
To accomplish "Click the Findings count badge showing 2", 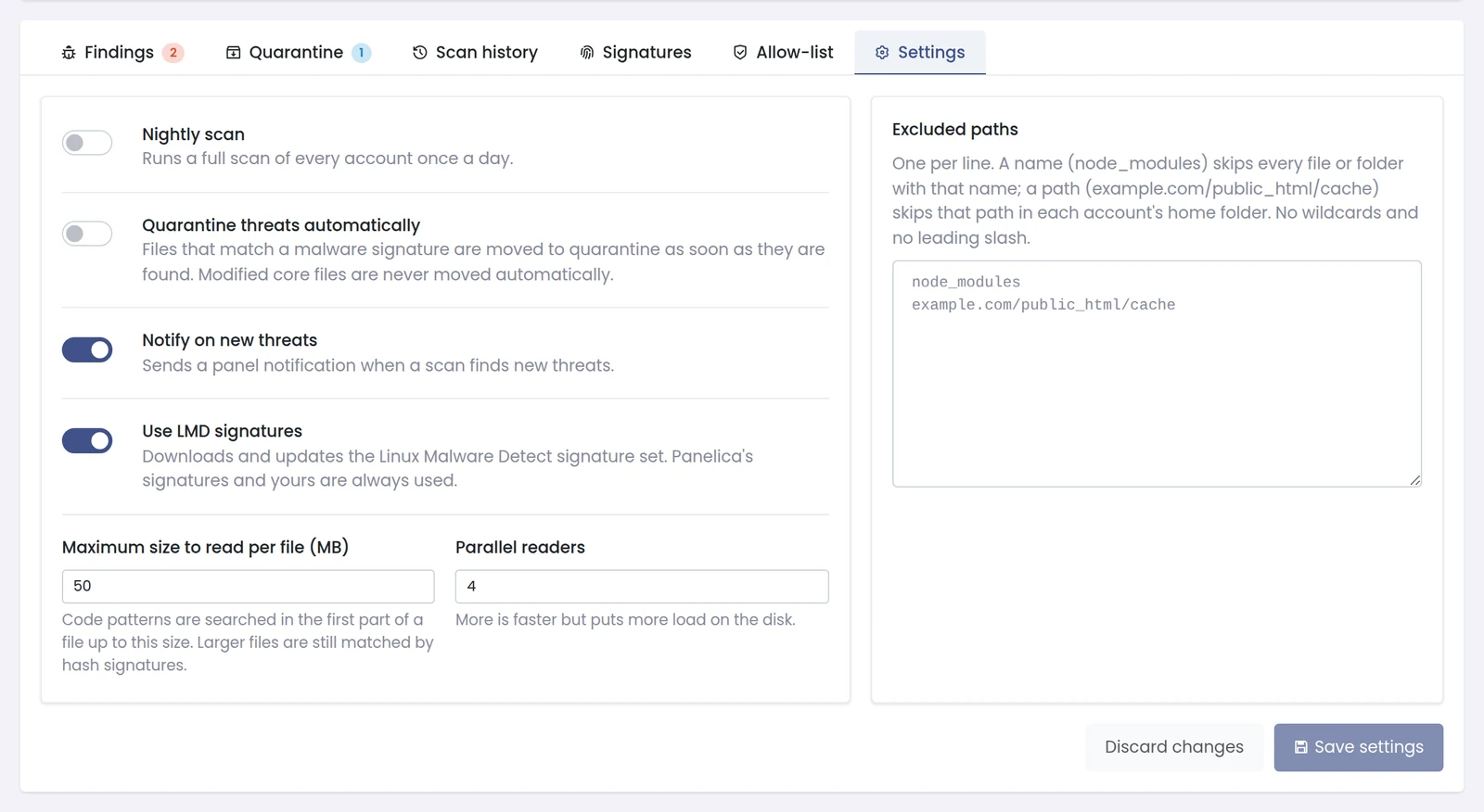I will pos(173,53).
